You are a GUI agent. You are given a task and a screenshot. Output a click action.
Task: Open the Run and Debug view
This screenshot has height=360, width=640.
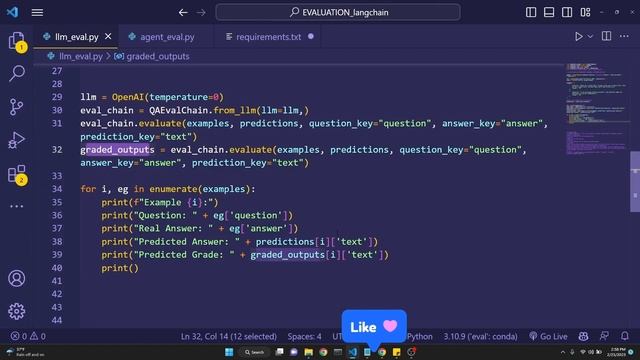click(16, 140)
